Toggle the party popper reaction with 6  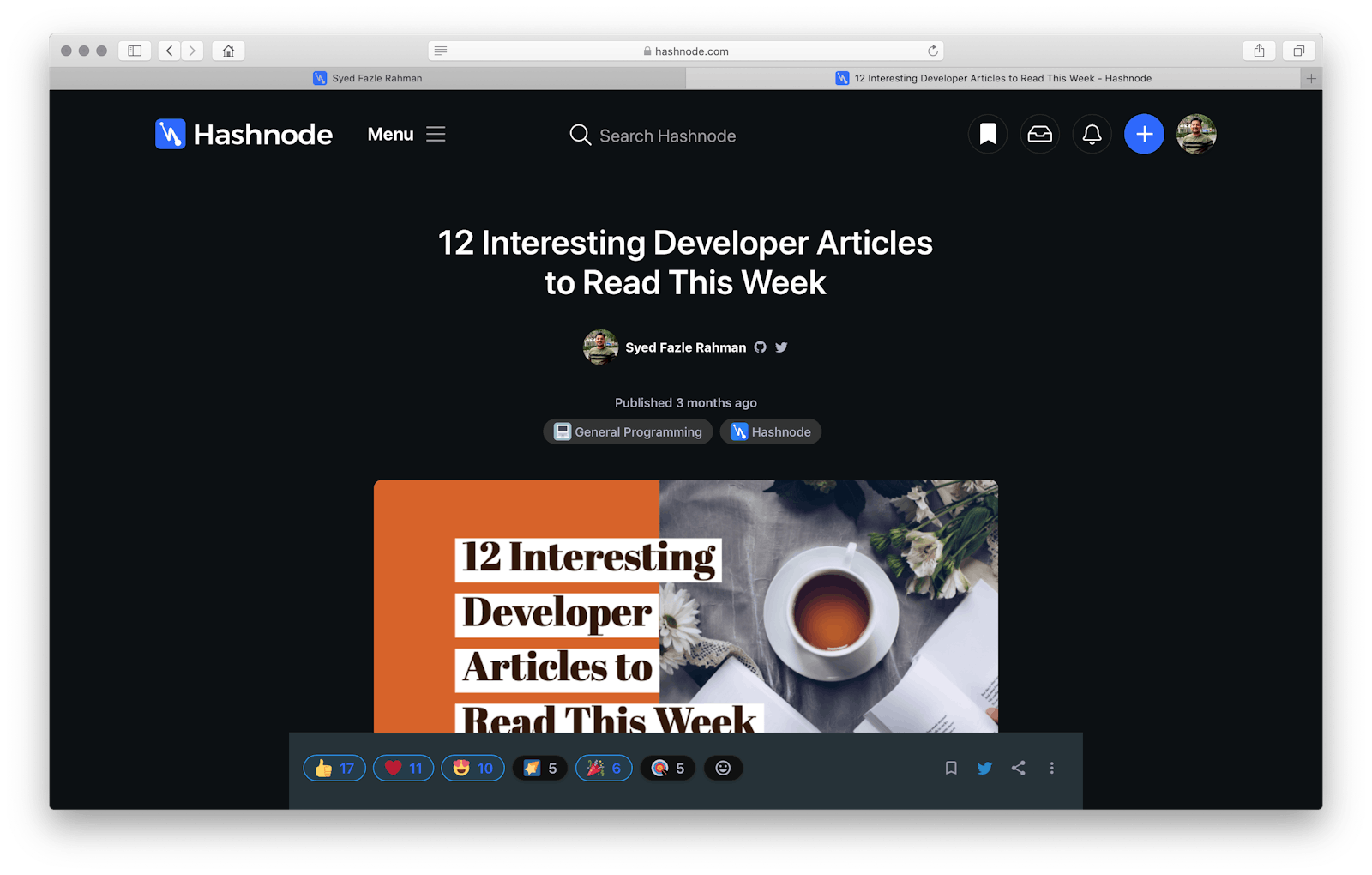pos(604,768)
